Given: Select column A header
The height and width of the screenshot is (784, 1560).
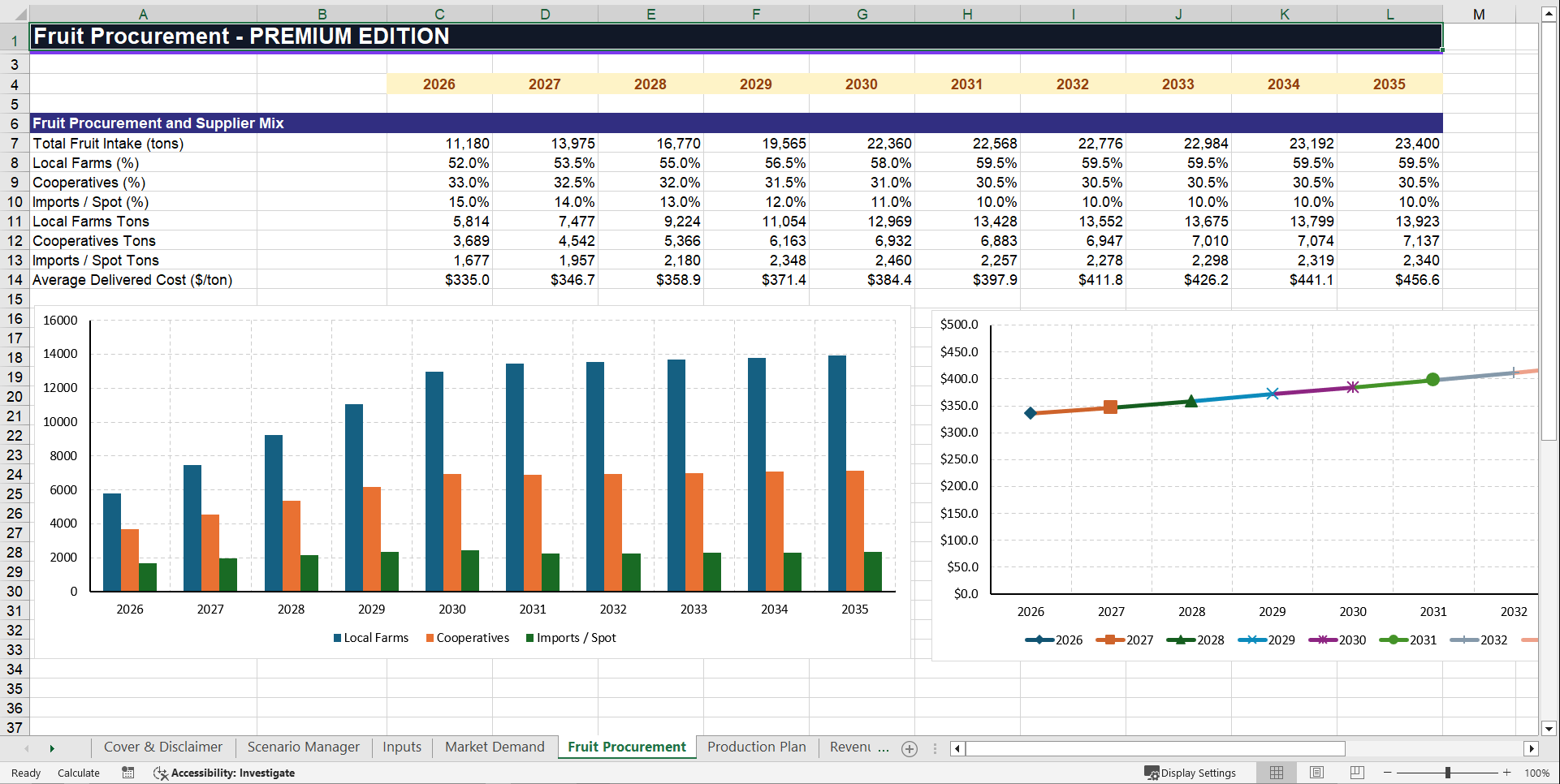Looking at the screenshot, I should pyautogui.click(x=143, y=14).
